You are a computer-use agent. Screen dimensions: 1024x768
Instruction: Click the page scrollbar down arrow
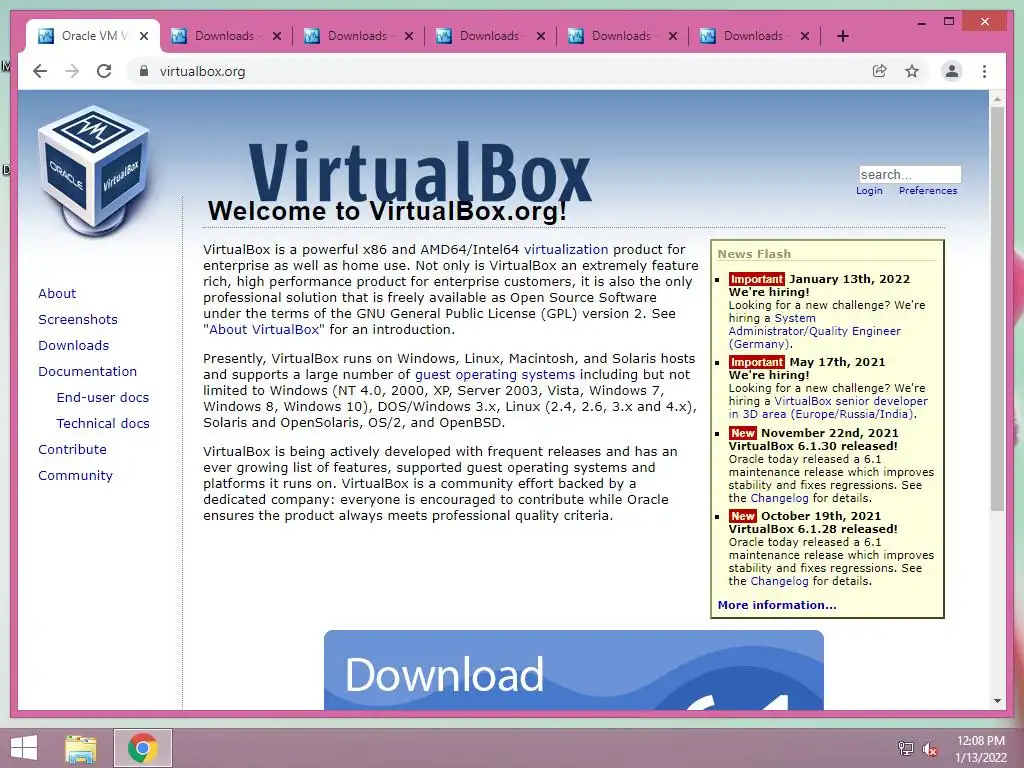pos(997,701)
